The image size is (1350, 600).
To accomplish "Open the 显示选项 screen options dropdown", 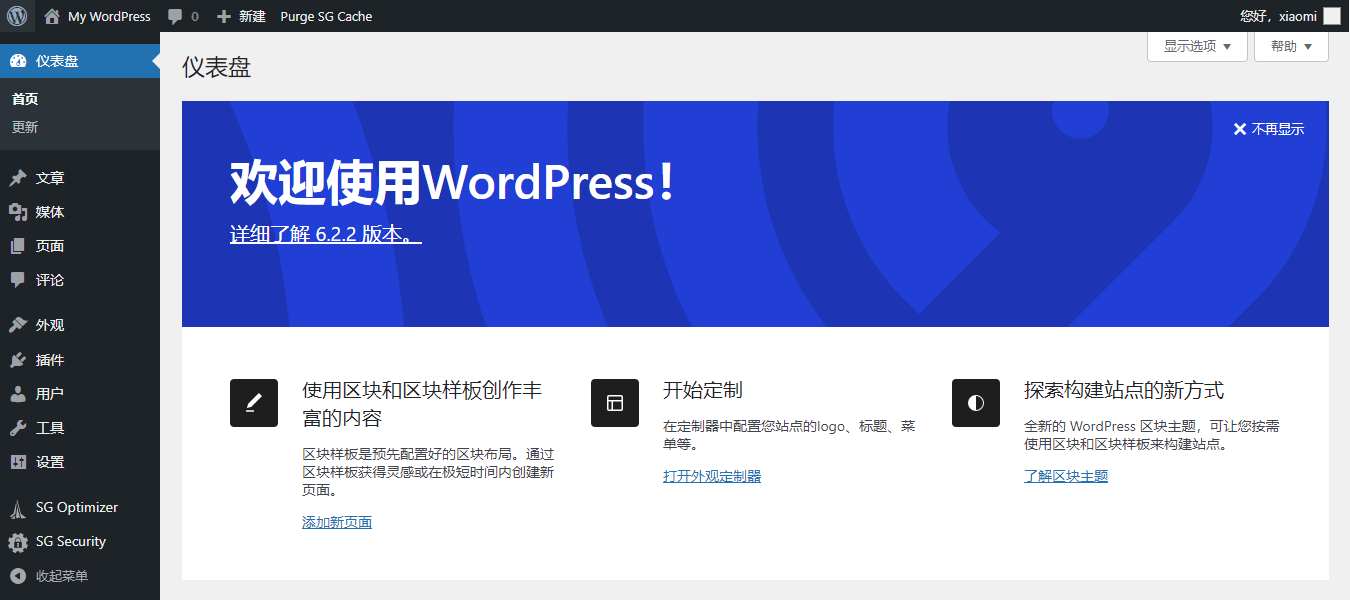I will pyautogui.click(x=1196, y=46).
